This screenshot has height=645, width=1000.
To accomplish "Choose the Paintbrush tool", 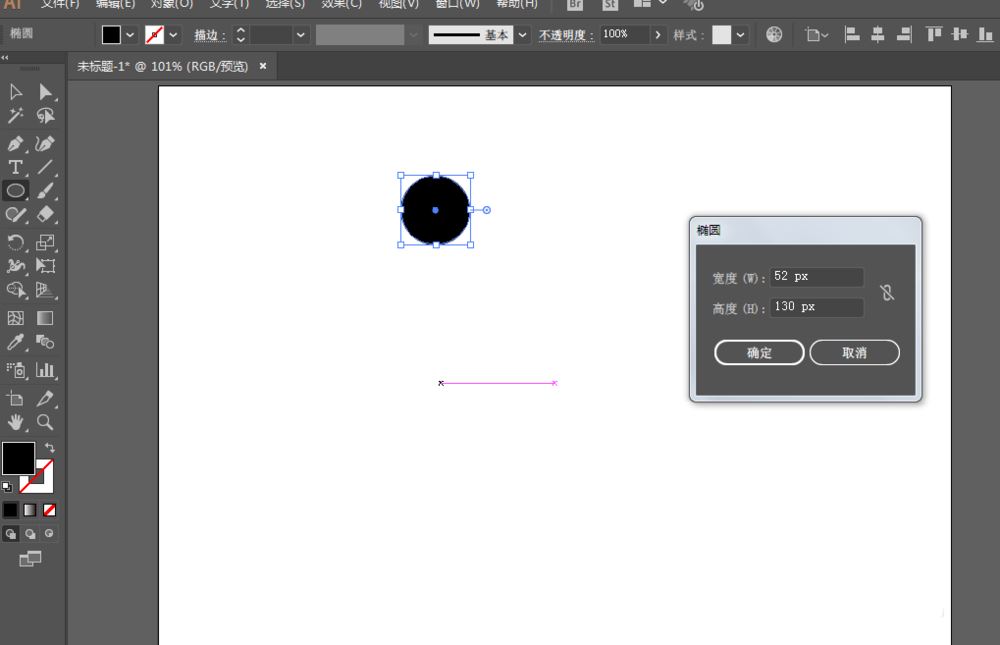I will pos(46,191).
